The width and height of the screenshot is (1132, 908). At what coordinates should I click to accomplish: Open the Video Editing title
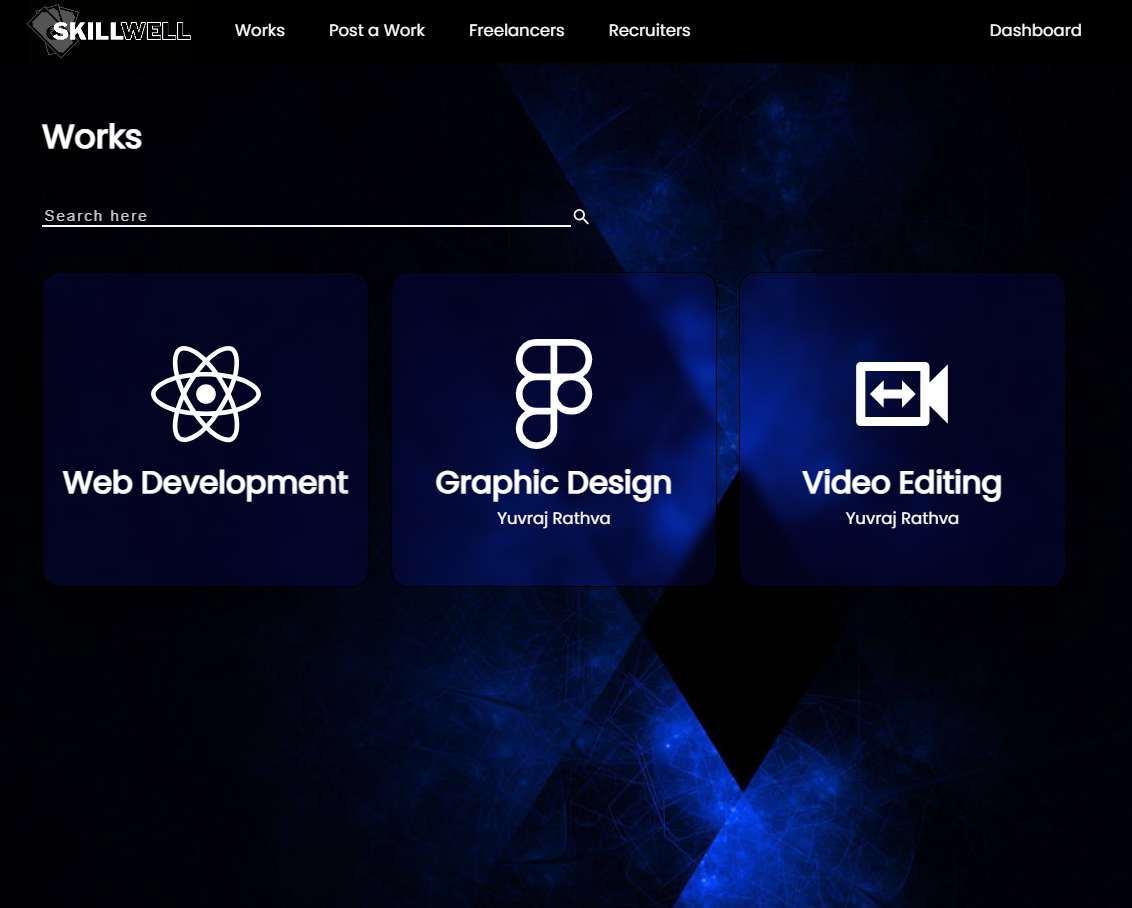click(x=902, y=483)
